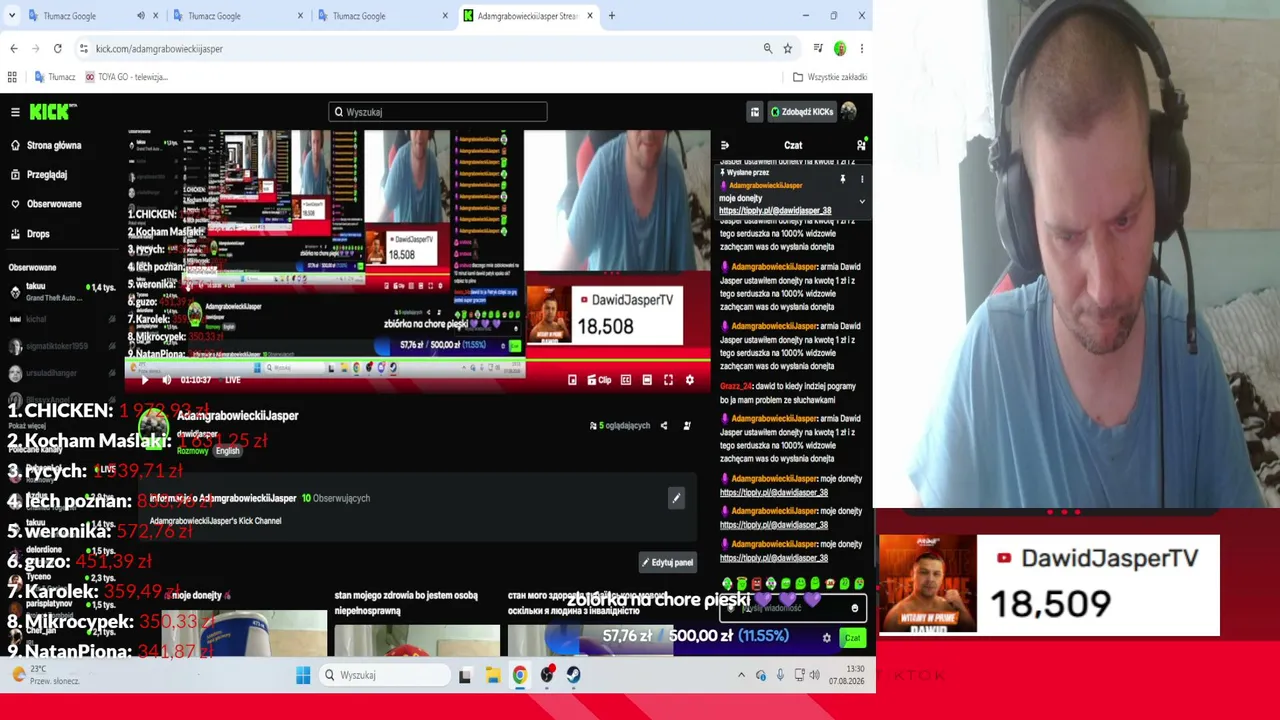Mute audio on first Tłumacz Google tab
This screenshot has height=720, width=1280.
coord(141,16)
